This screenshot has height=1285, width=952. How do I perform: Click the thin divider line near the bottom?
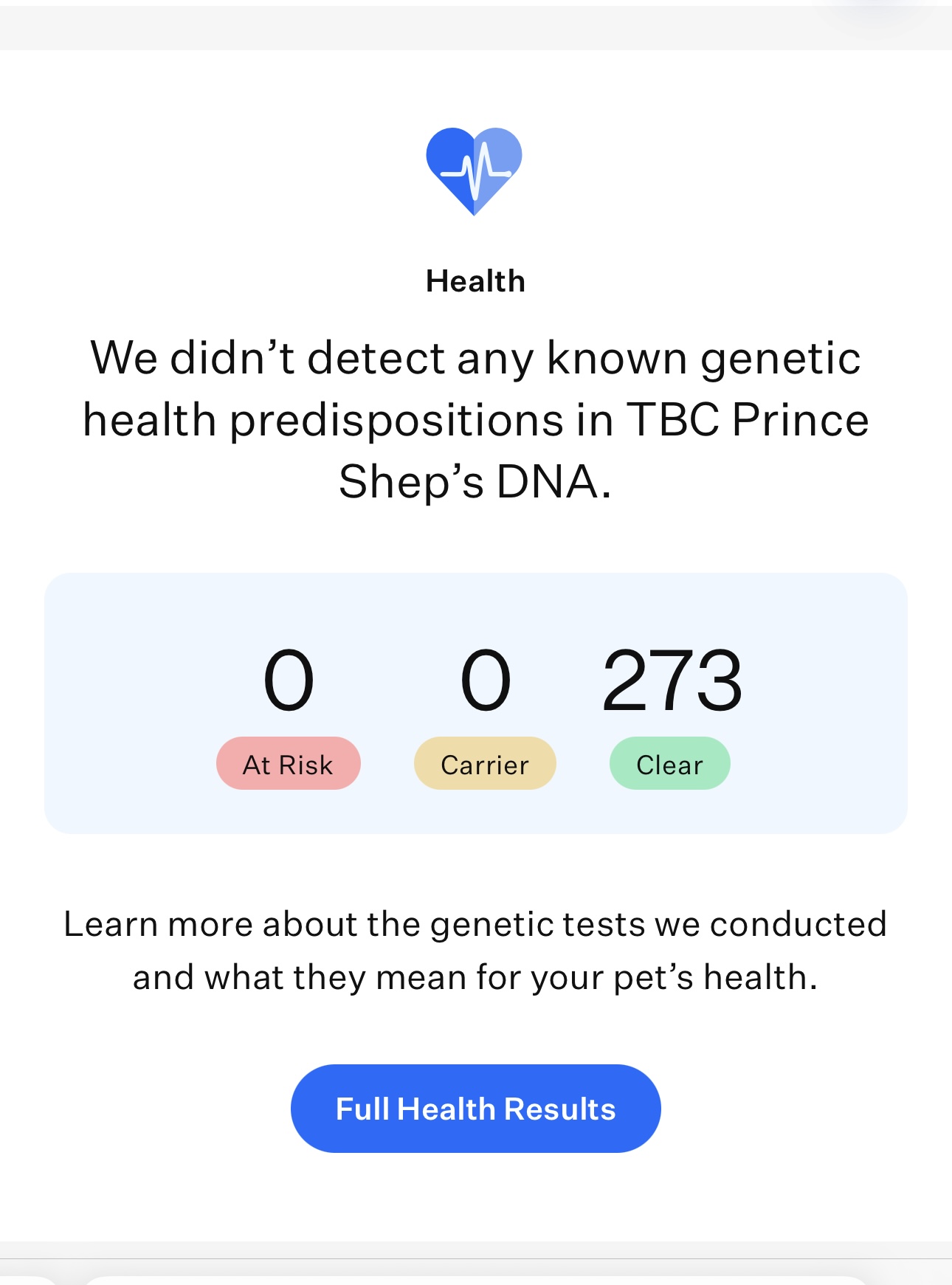point(475,1258)
